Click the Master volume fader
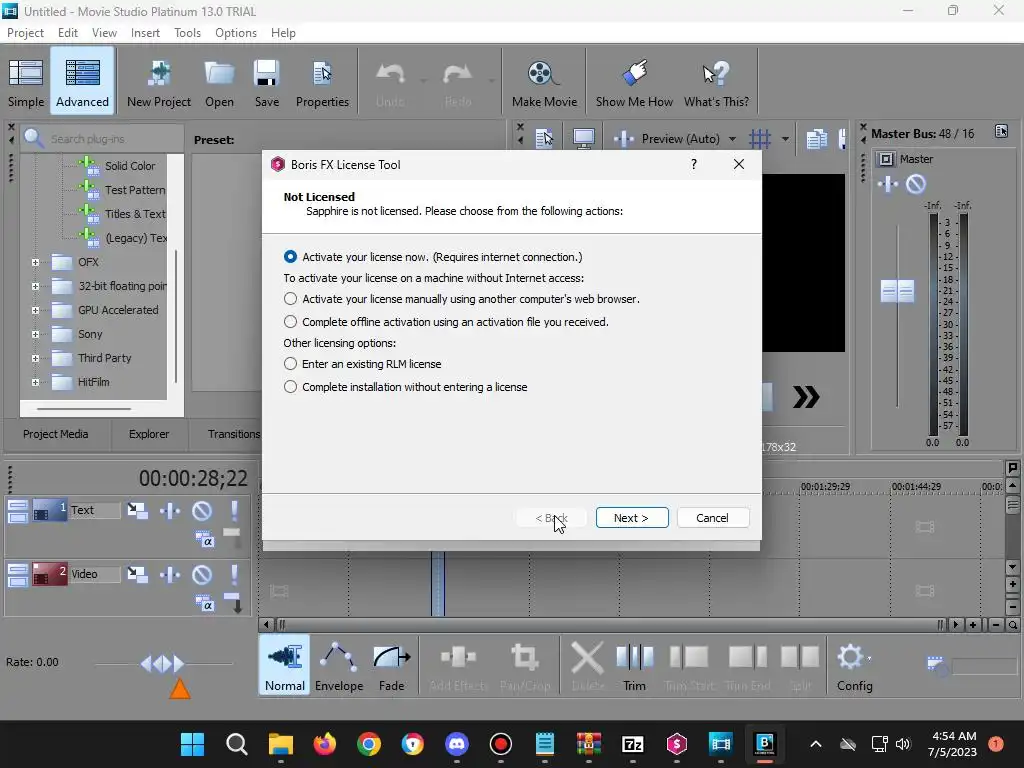 coord(897,291)
